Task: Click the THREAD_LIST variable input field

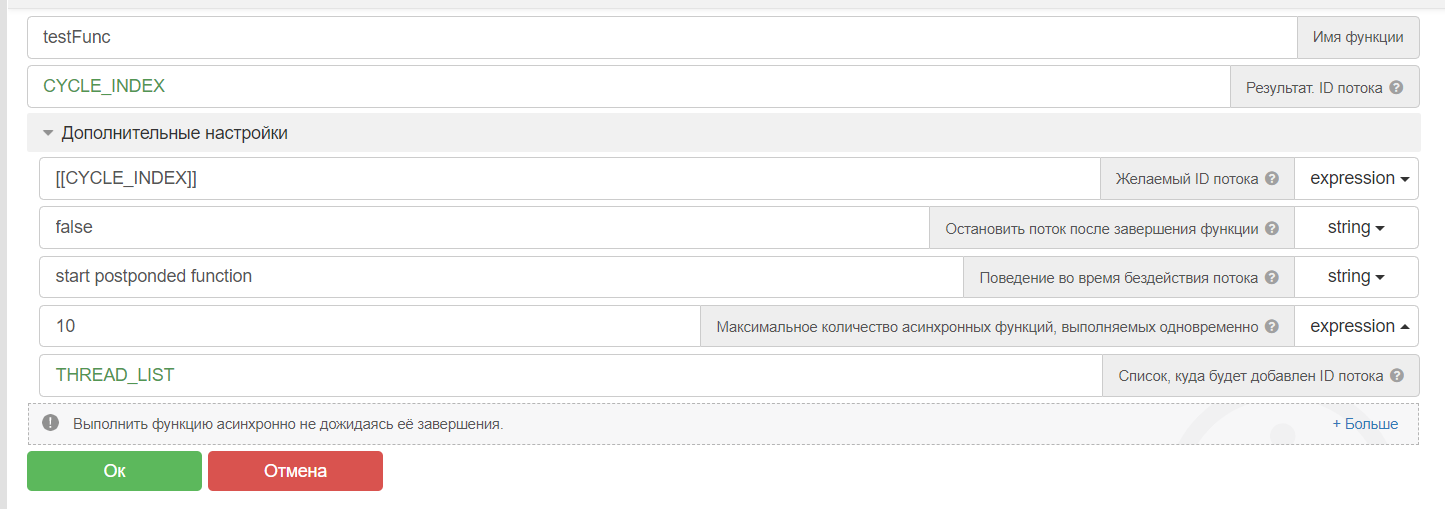Action: [x=570, y=376]
